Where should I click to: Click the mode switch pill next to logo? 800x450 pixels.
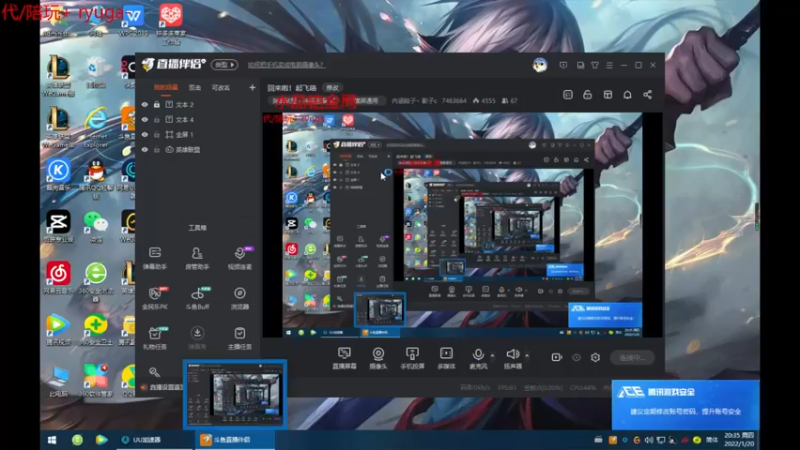224,65
